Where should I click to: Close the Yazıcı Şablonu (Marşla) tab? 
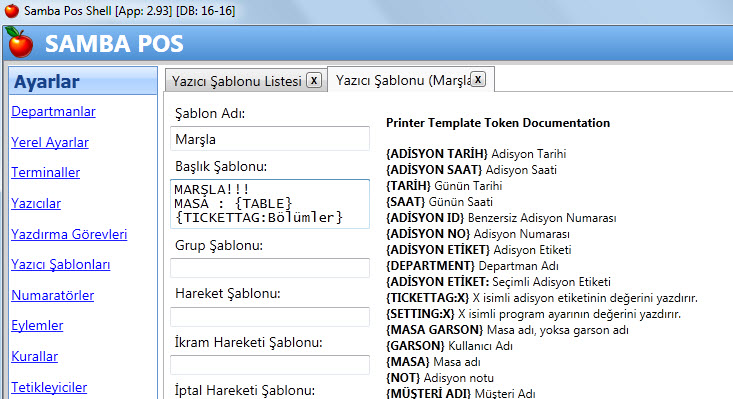478,79
